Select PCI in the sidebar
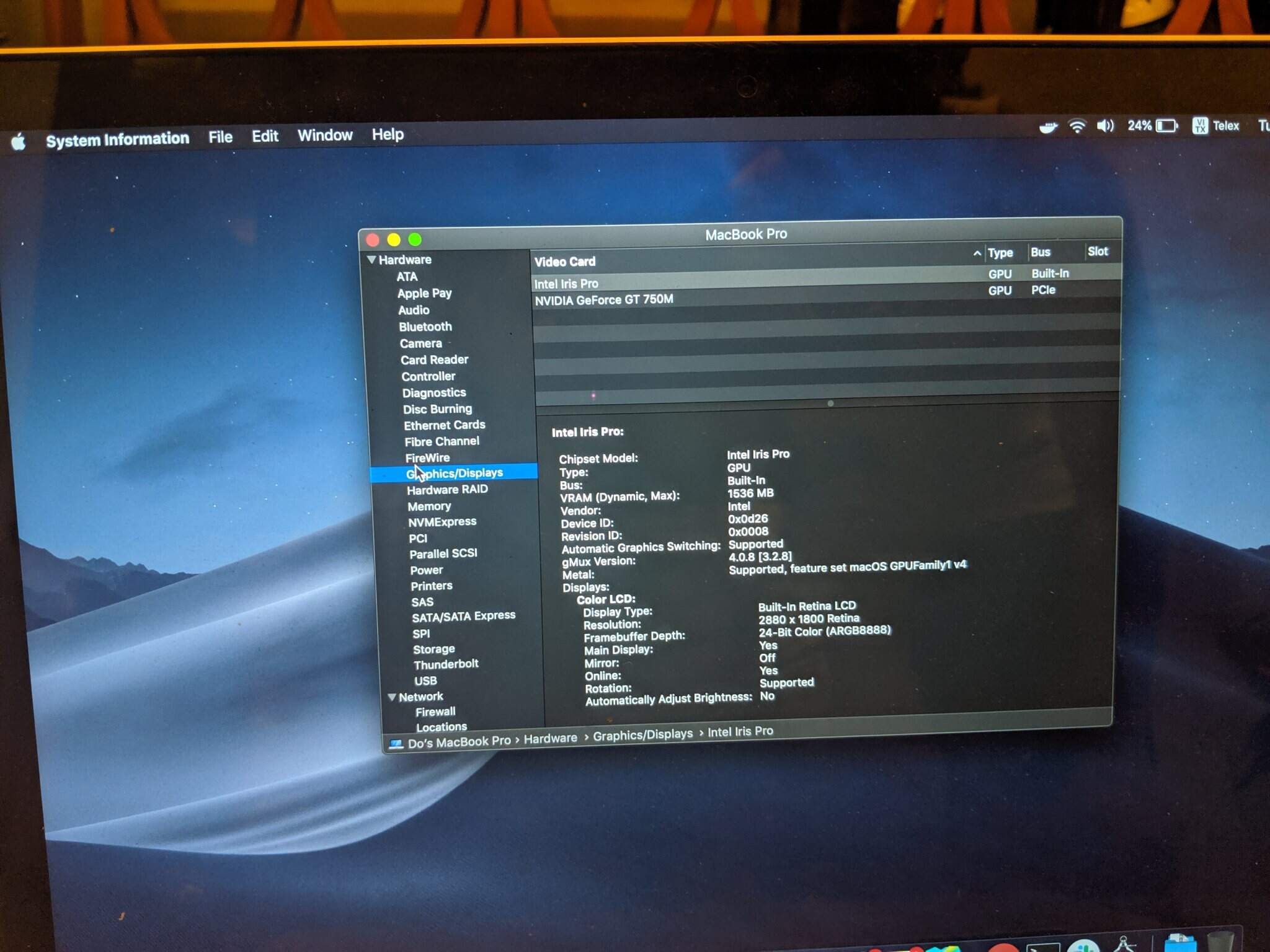Image resolution: width=1270 pixels, height=952 pixels. pyautogui.click(x=418, y=538)
